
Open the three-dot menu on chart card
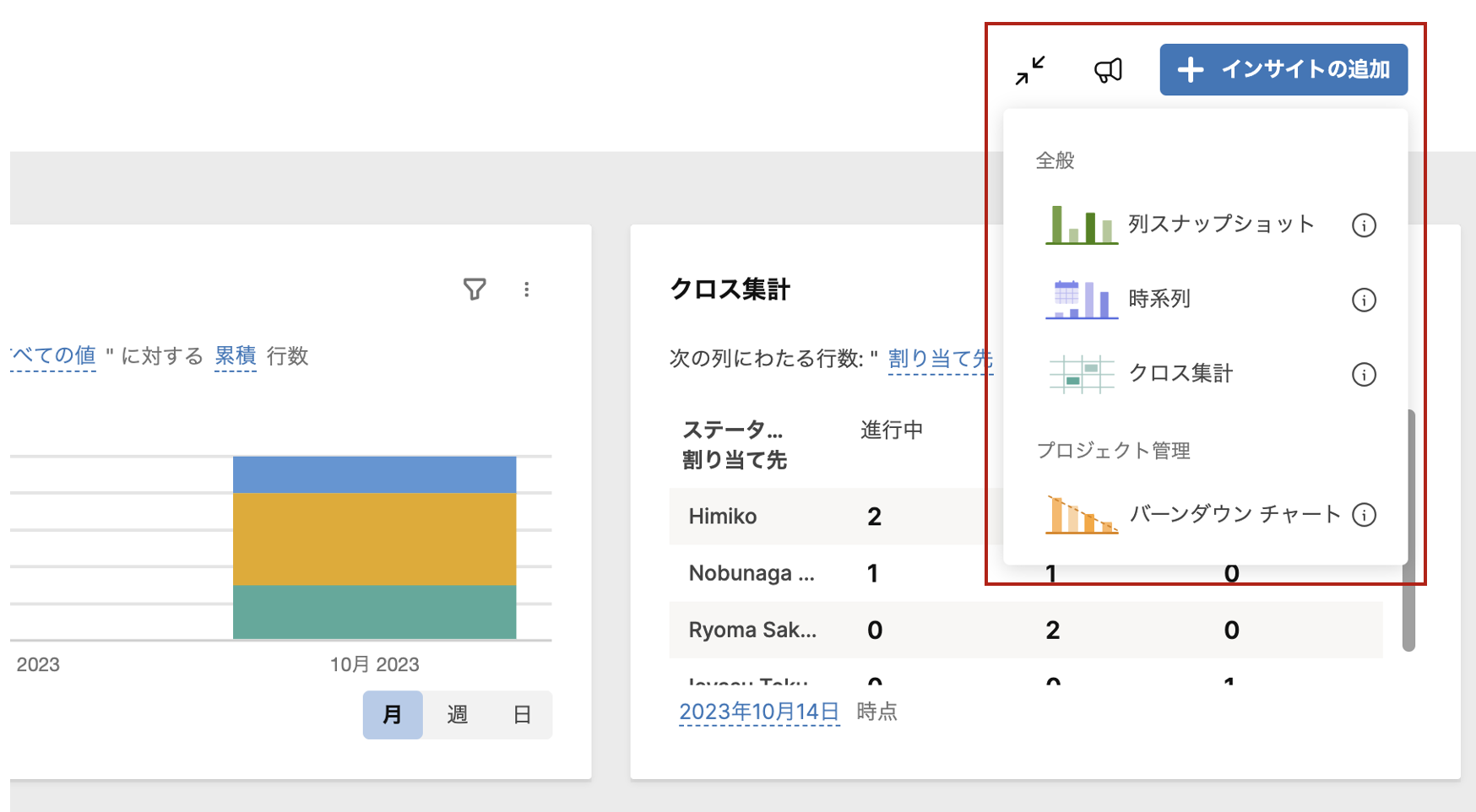point(526,290)
